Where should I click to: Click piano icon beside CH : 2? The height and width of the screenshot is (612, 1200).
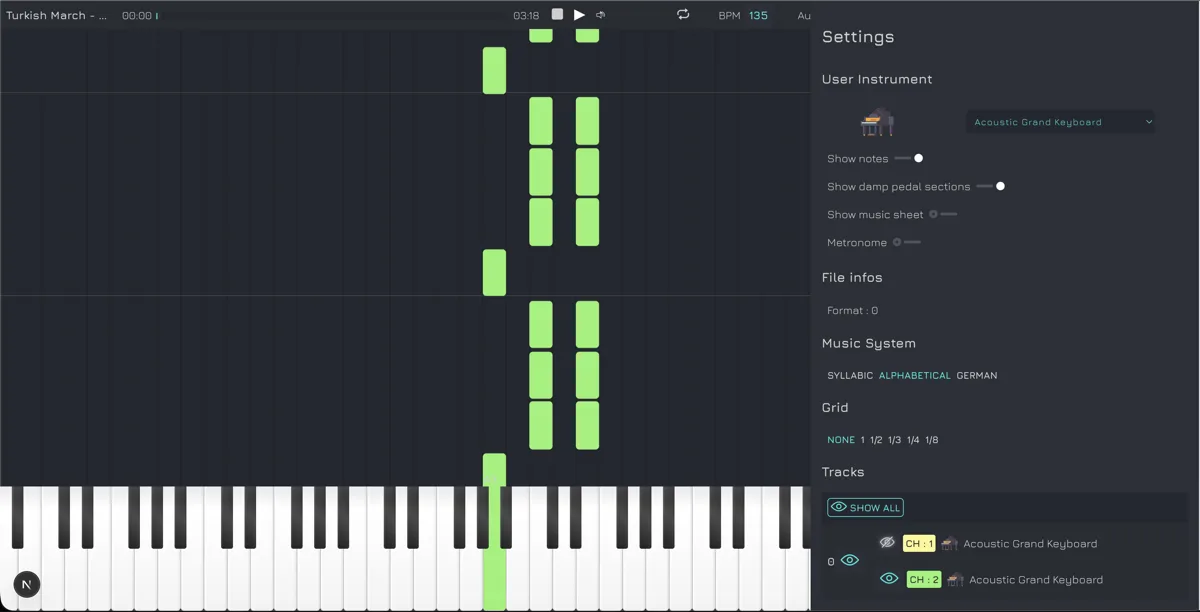(x=955, y=580)
